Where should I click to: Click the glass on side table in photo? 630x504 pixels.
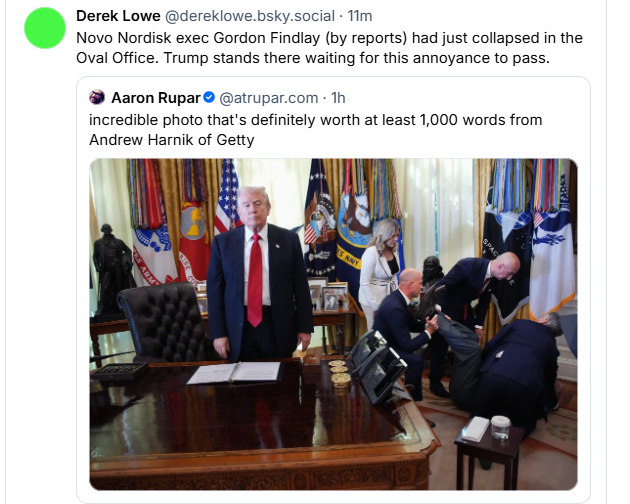tap(500, 427)
